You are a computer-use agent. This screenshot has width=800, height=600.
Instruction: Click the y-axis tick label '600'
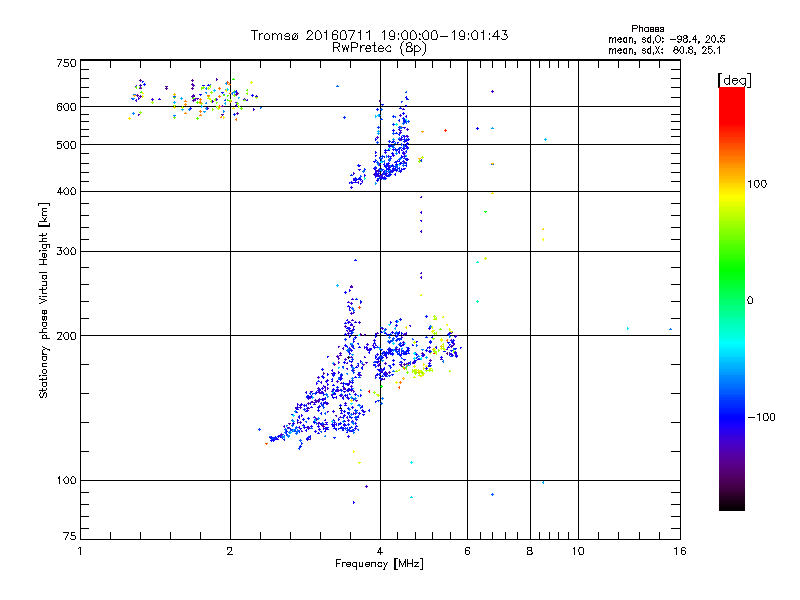(66, 107)
